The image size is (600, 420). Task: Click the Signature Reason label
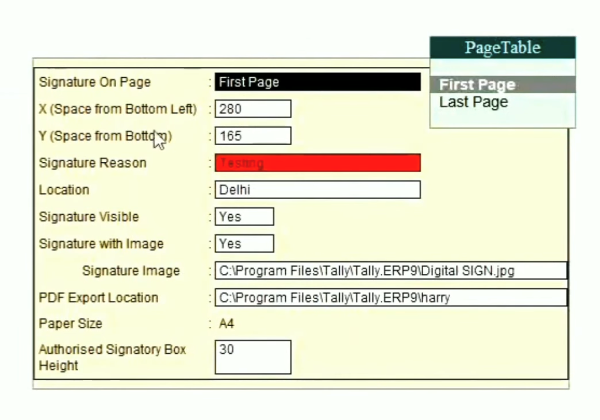[92, 163]
